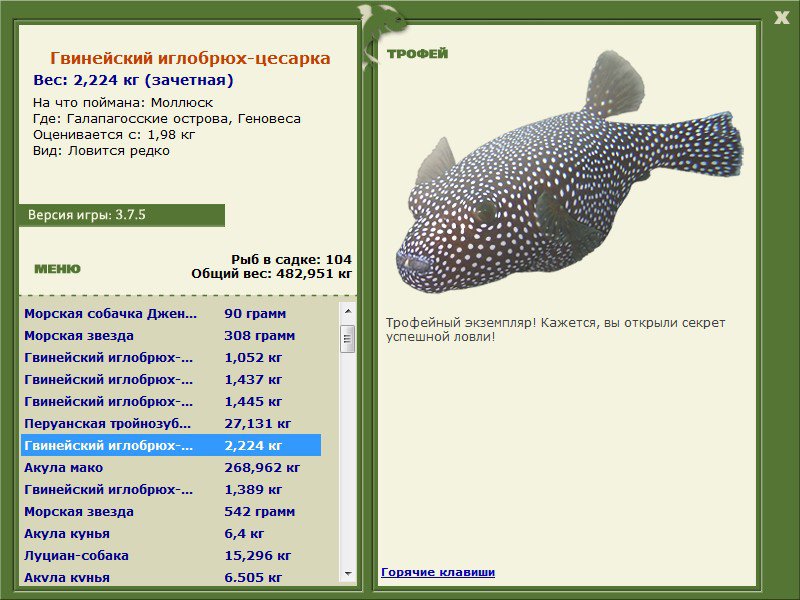
Task: Click the Вид: Ловится редко line
Action: pyautogui.click(x=101, y=151)
